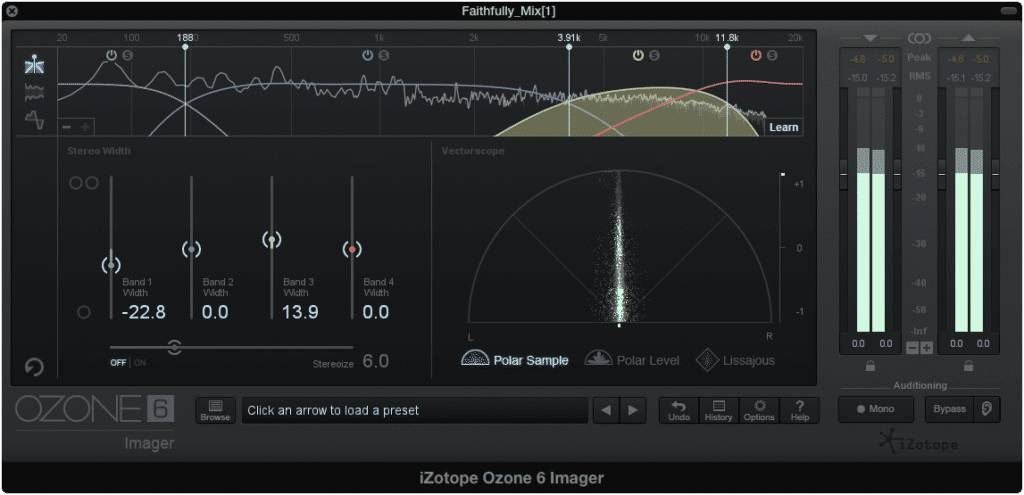Click meter plus button

pyautogui.click(x=926, y=348)
